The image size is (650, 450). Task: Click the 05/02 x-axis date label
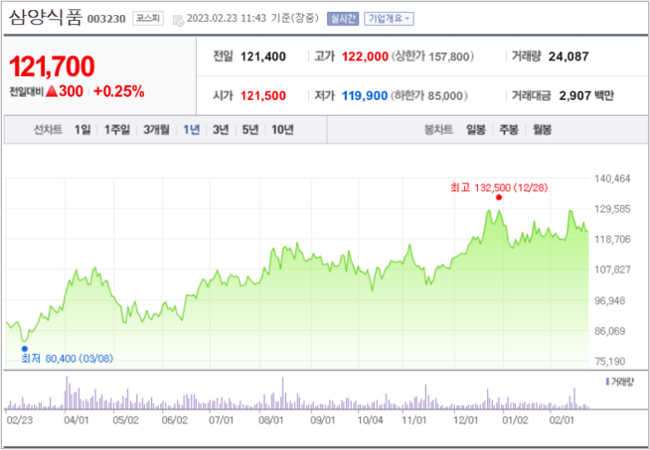click(126, 420)
